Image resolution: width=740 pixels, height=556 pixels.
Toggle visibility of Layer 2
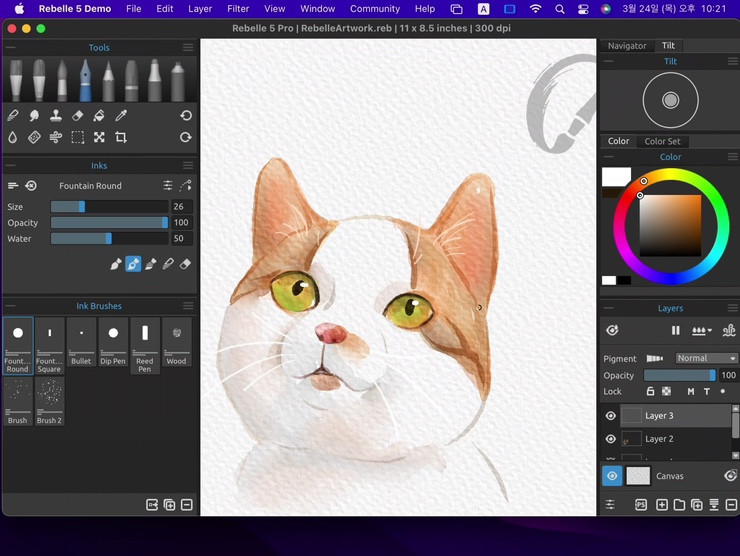pyautogui.click(x=611, y=439)
